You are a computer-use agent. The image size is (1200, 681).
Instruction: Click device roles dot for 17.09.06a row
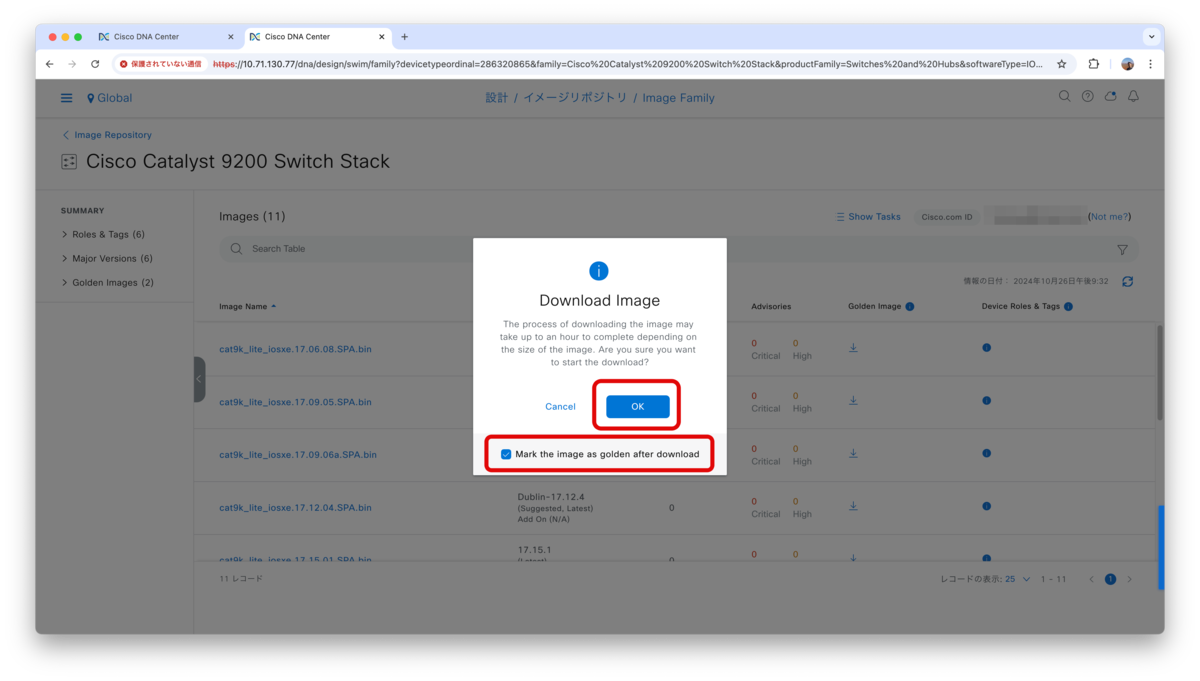point(986,453)
